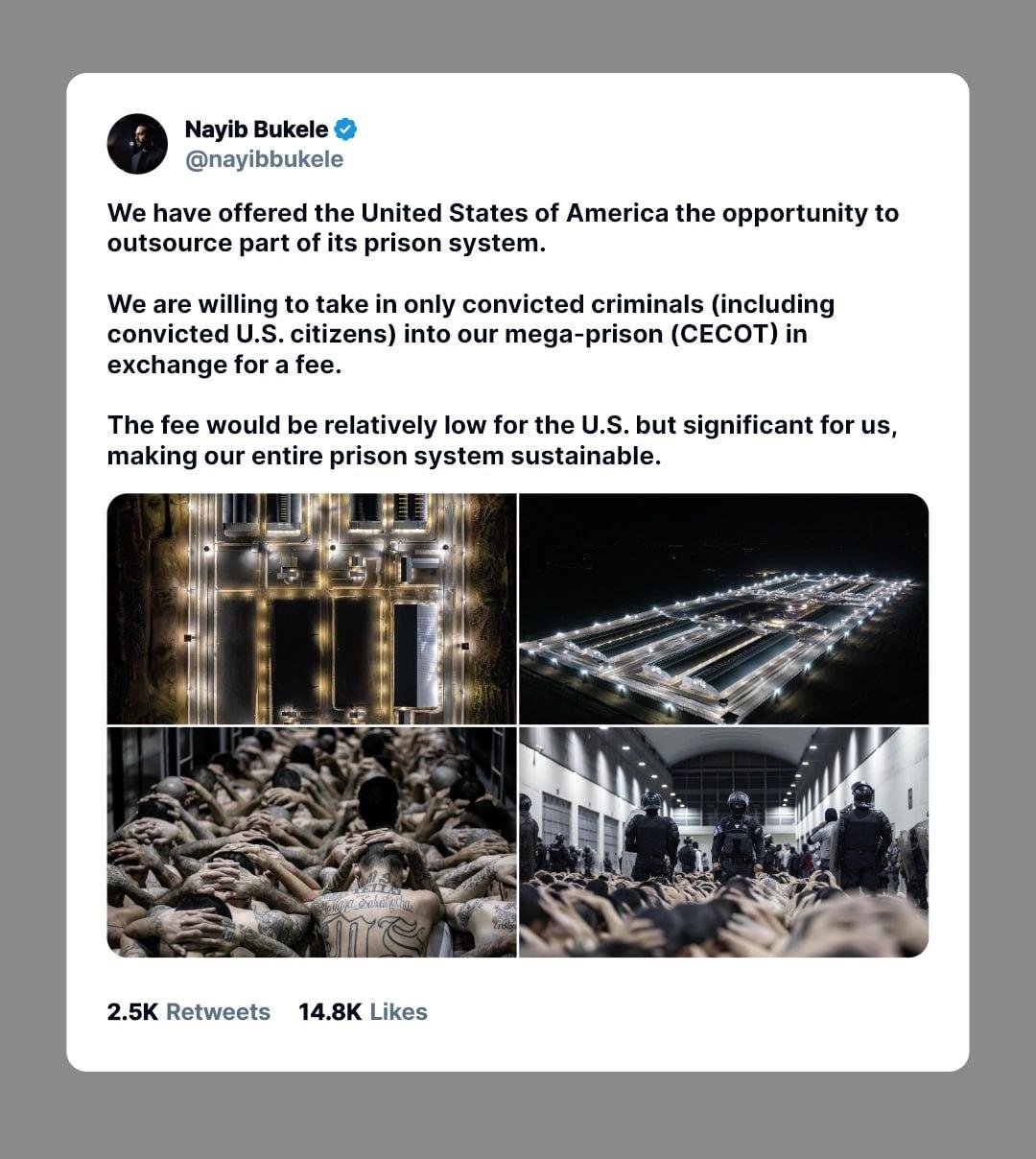This screenshot has width=1036, height=1159.
Task: Click the 2.5K retweet count number
Action: click(132, 1012)
